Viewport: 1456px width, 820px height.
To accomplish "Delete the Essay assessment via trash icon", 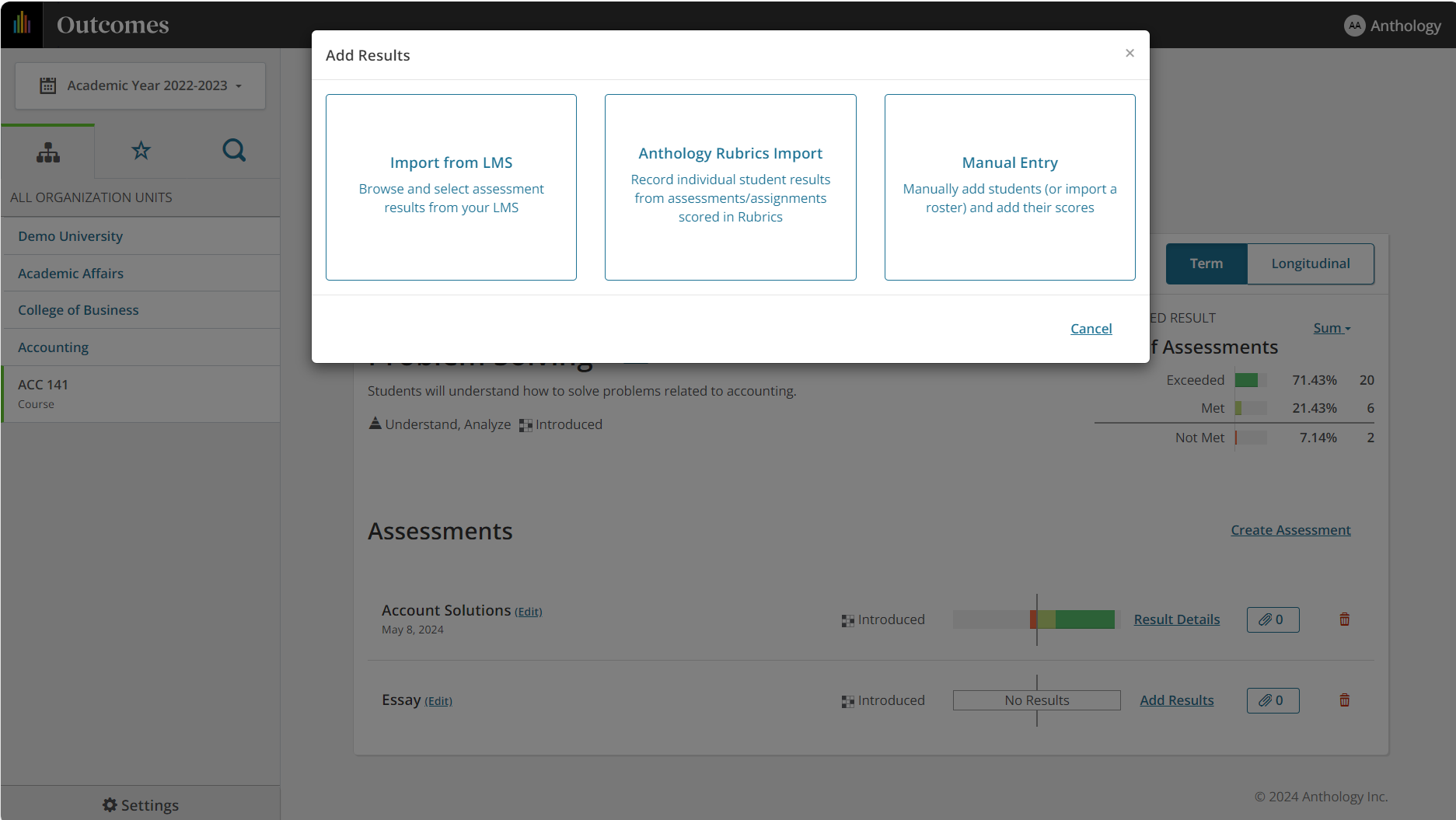I will click(1344, 700).
